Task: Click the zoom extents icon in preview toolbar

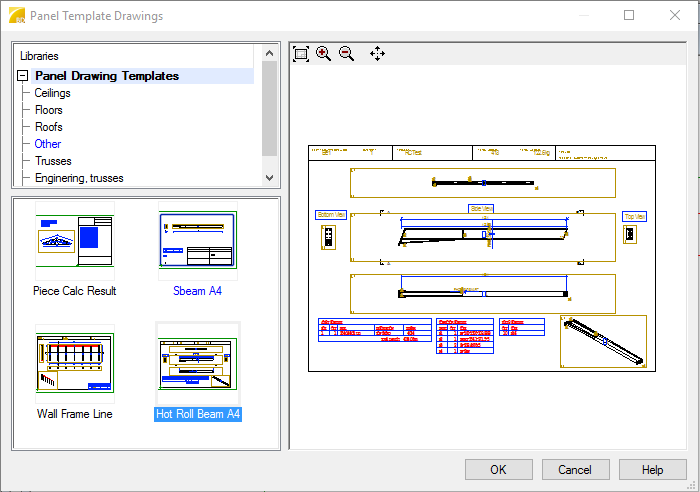Action: (x=301, y=54)
